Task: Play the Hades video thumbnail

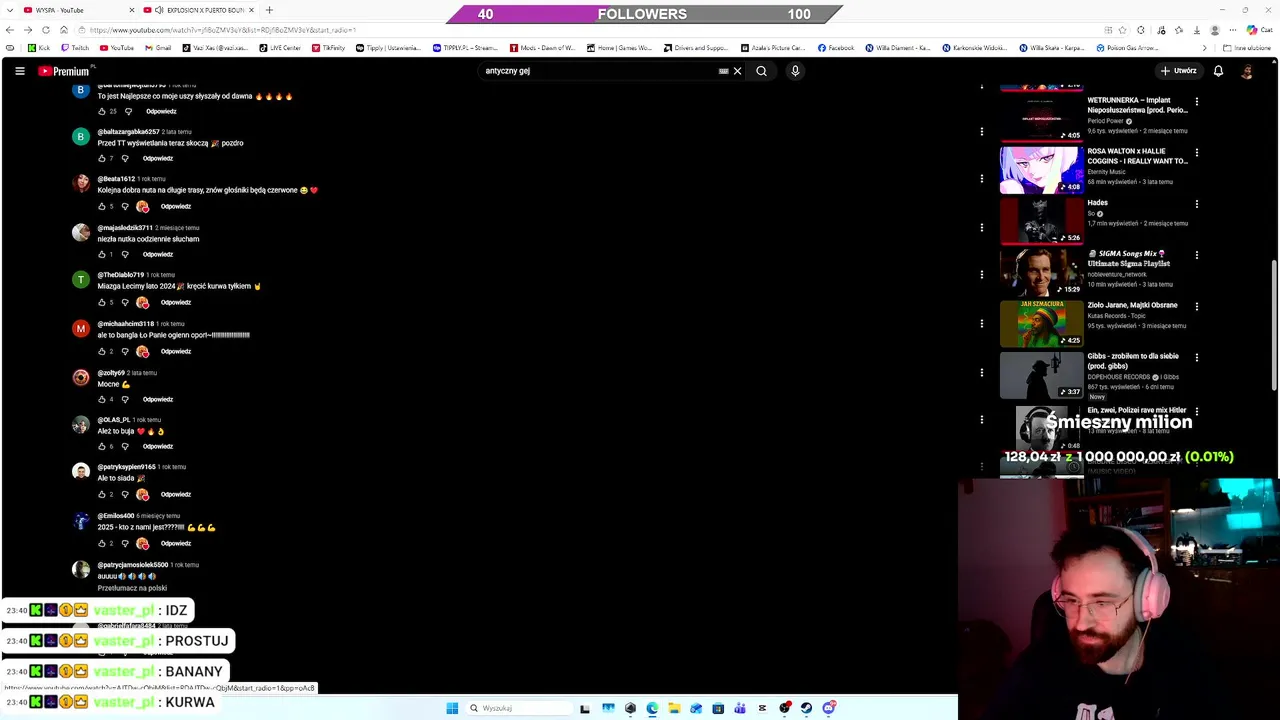Action: [1041, 221]
